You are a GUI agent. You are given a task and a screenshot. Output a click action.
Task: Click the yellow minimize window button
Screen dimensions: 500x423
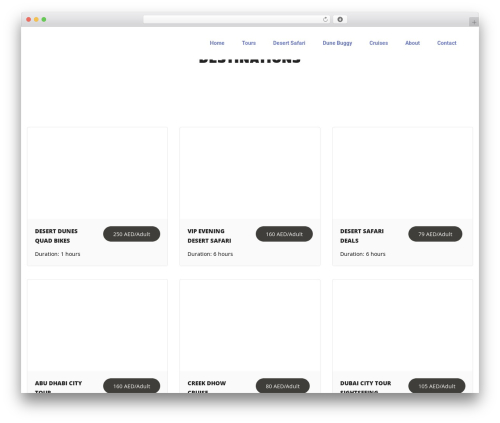click(x=36, y=20)
